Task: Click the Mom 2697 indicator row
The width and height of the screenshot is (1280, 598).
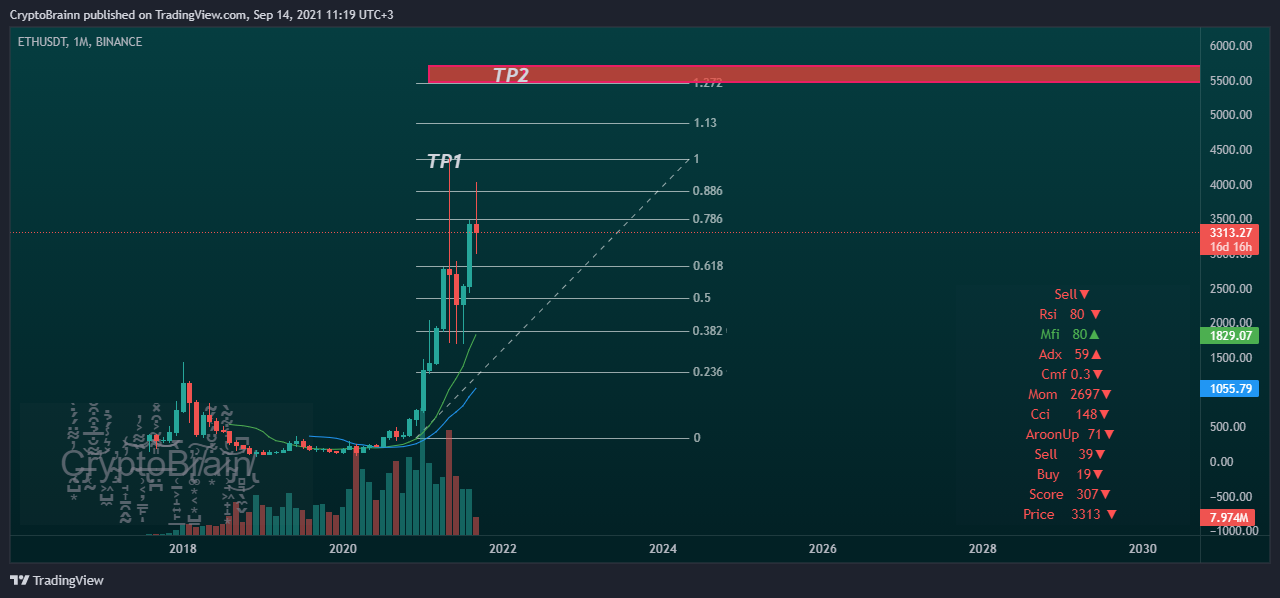Action: tap(1070, 394)
